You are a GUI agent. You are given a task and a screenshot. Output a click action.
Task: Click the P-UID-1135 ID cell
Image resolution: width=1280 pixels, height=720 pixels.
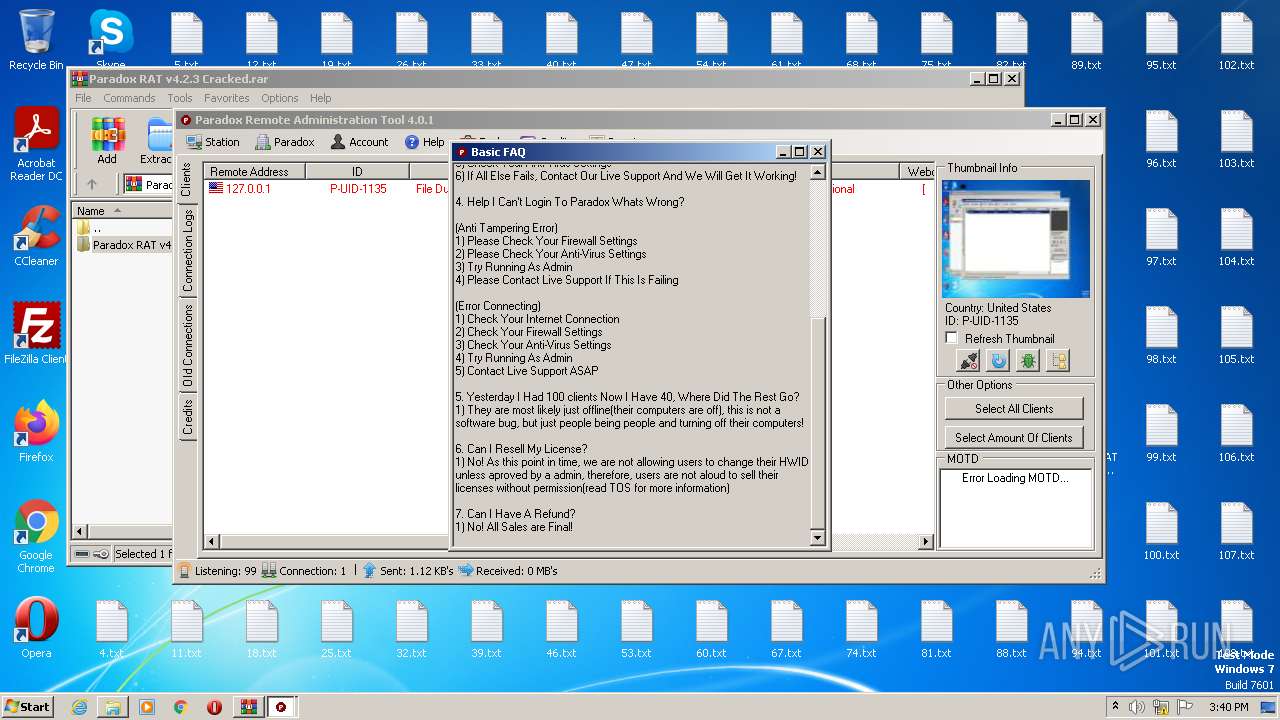[x=358, y=189]
